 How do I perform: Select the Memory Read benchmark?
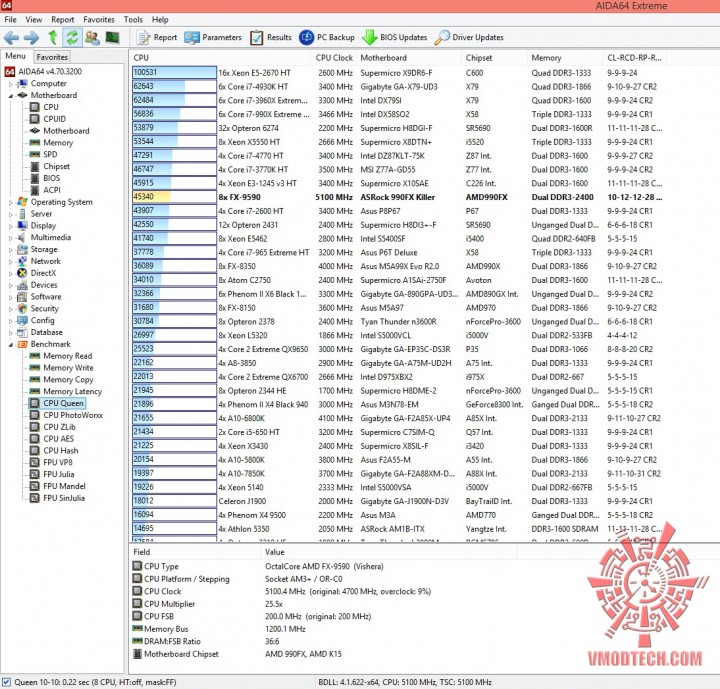pos(61,356)
